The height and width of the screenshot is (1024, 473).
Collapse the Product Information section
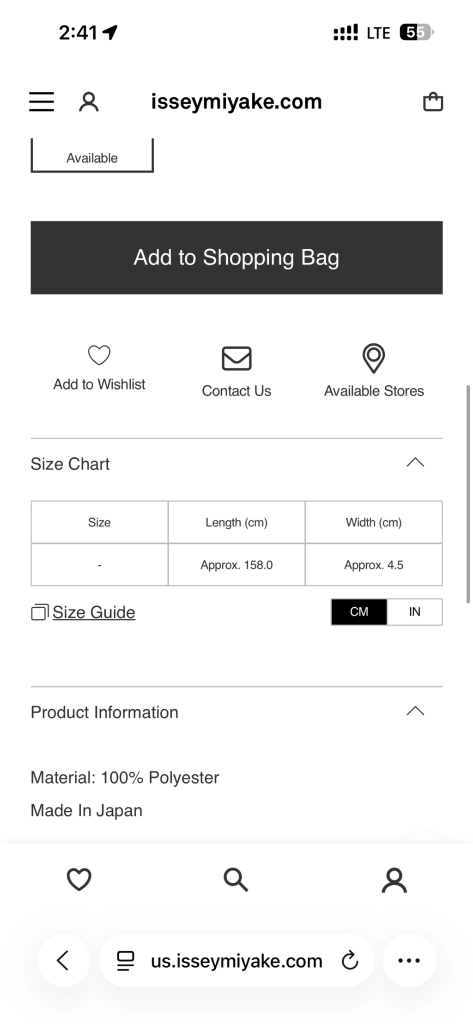pos(416,711)
